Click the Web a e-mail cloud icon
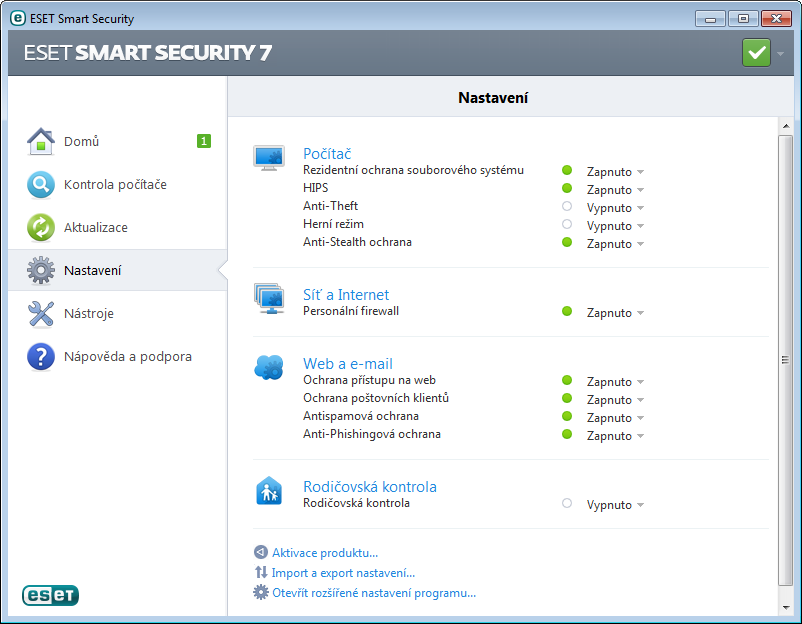The image size is (802, 624). 269,367
